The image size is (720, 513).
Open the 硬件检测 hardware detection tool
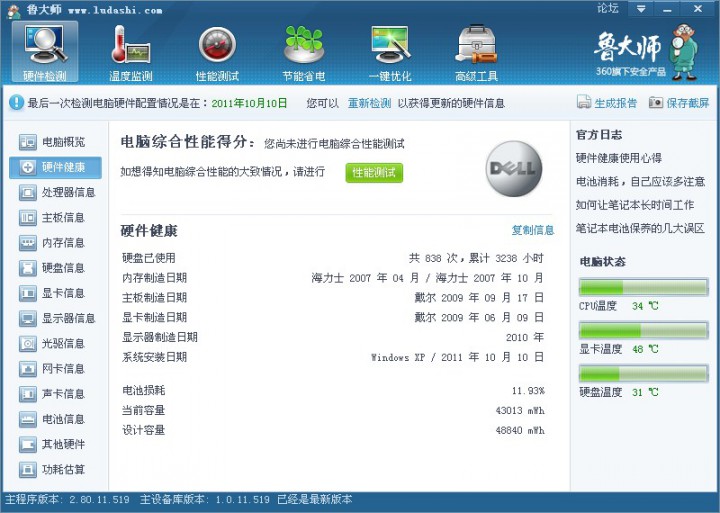click(x=45, y=50)
